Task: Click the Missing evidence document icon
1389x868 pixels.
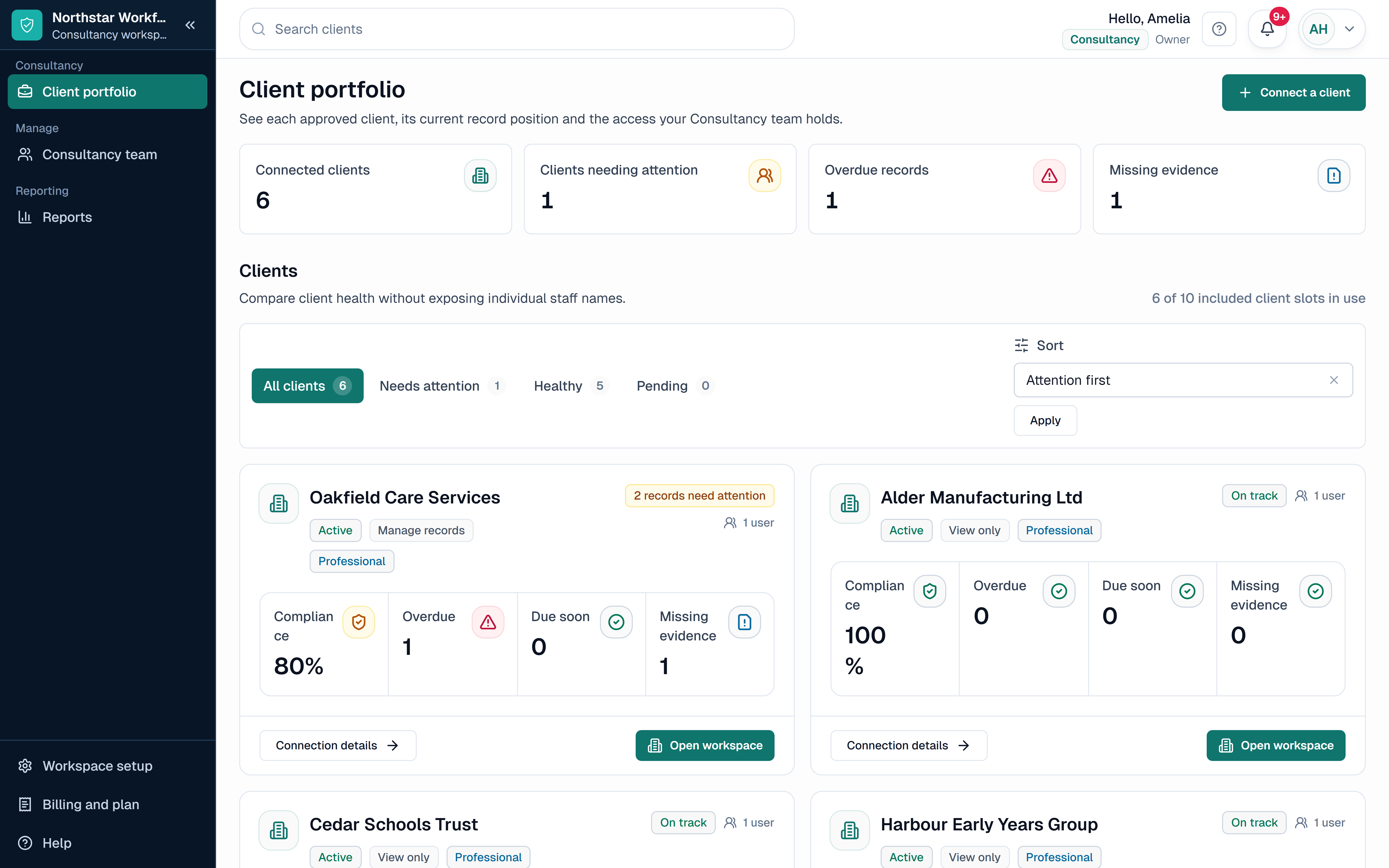Action: tap(1334, 176)
